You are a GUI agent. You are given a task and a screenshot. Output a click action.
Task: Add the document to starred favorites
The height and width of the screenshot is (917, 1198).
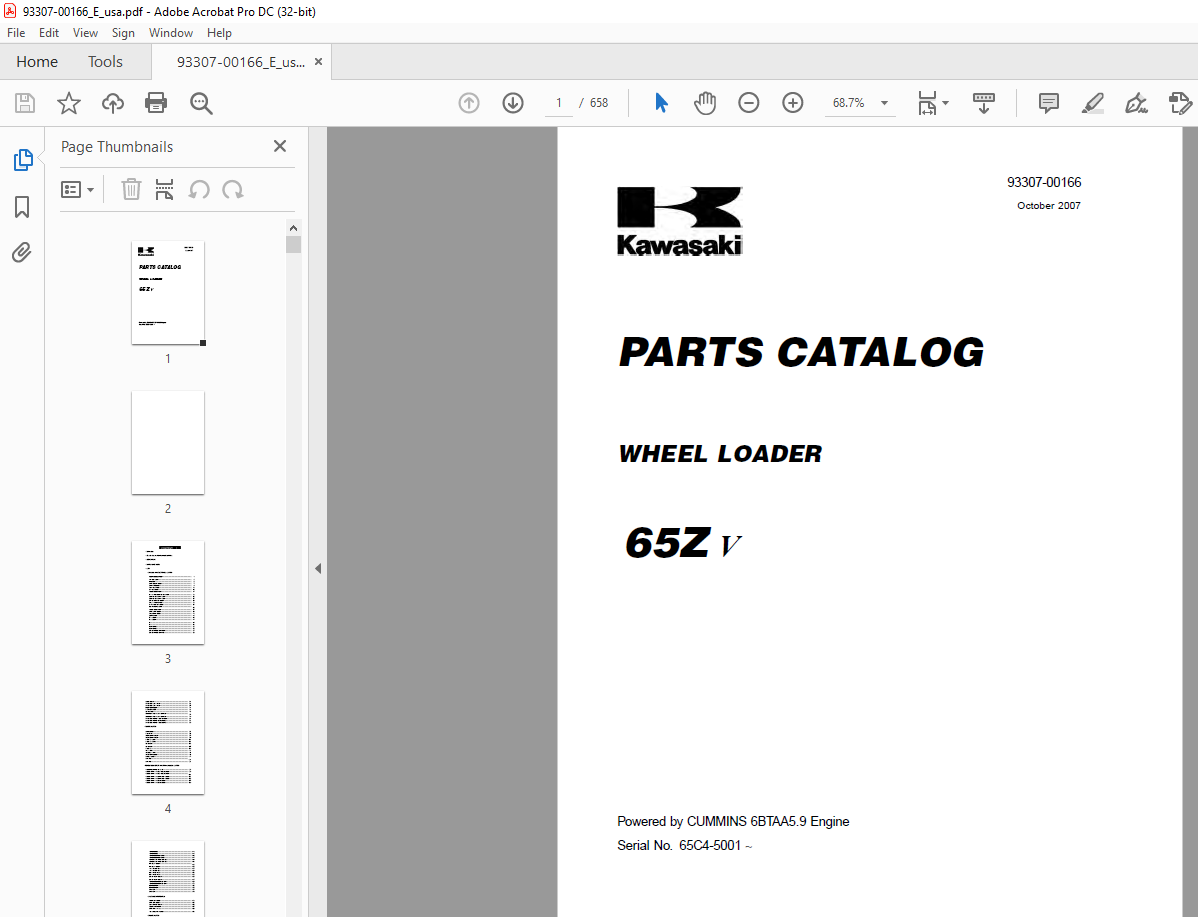(69, 103)
